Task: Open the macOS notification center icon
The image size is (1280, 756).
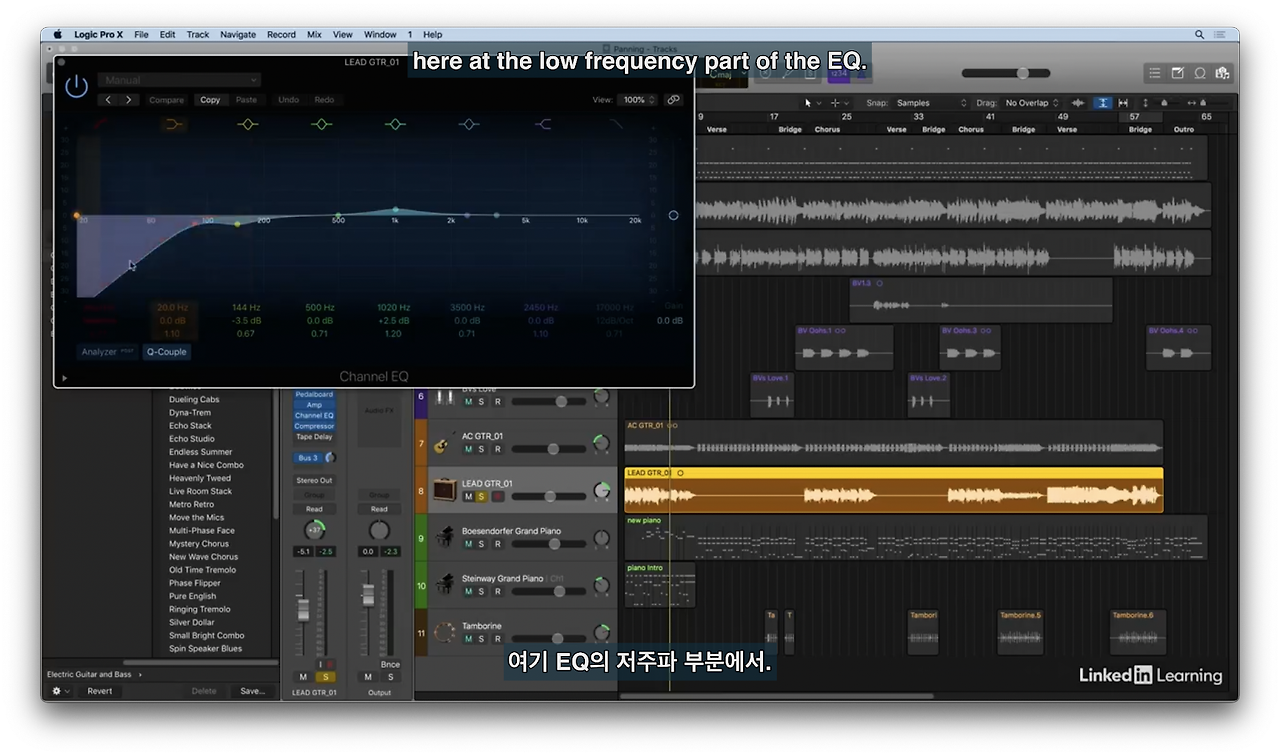Action: pos(1222,34)
